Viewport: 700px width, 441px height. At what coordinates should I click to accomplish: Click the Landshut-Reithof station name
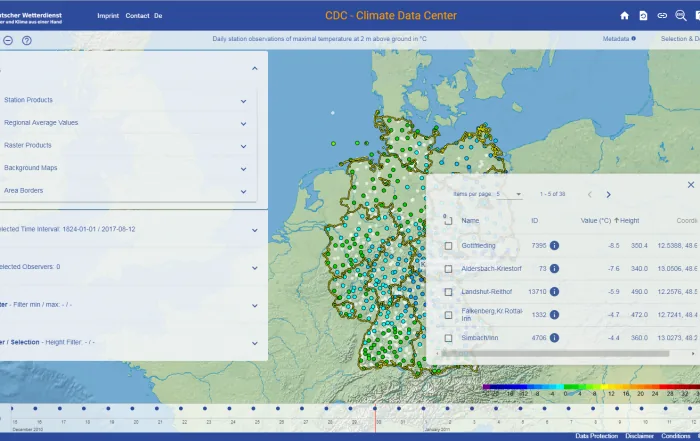(x=487, y=292)
